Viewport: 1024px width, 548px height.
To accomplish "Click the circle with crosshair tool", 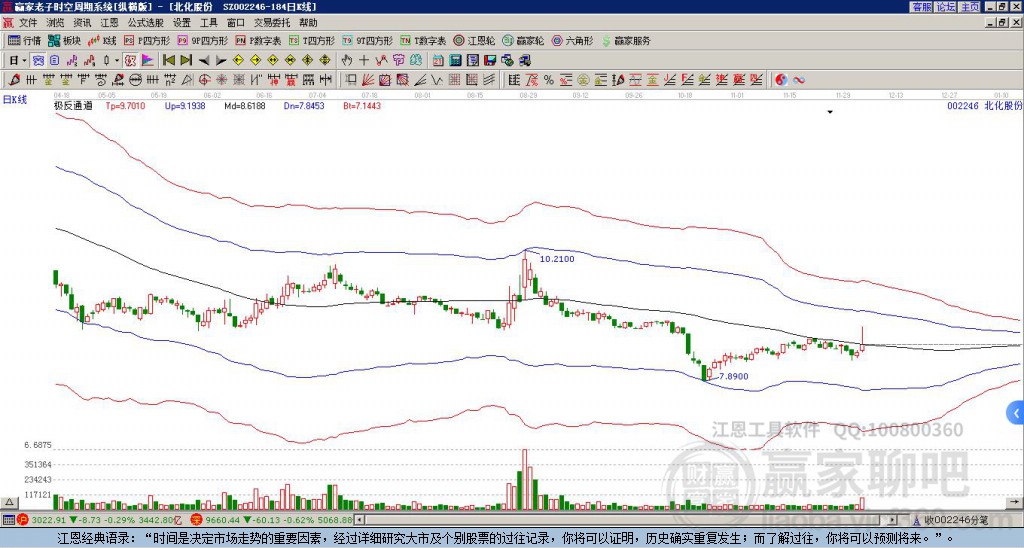I will [x=204, y=80].
